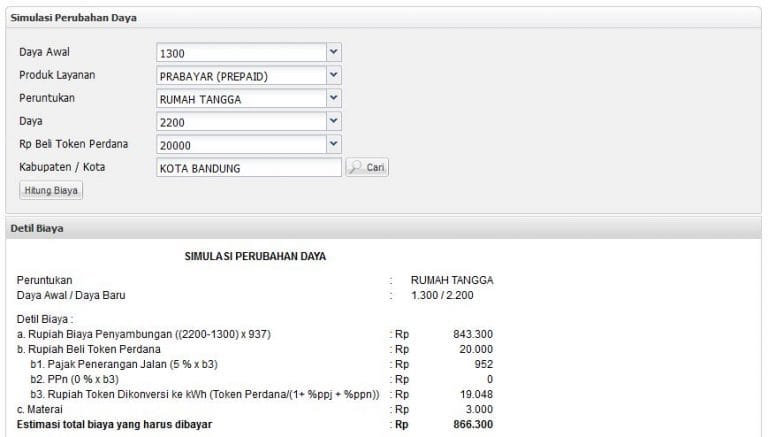Click the Peruntukan field showing RUMAH TANGGA
This screenshot has width=768, height=437.
pyautogui.click(x=241, y=99)
